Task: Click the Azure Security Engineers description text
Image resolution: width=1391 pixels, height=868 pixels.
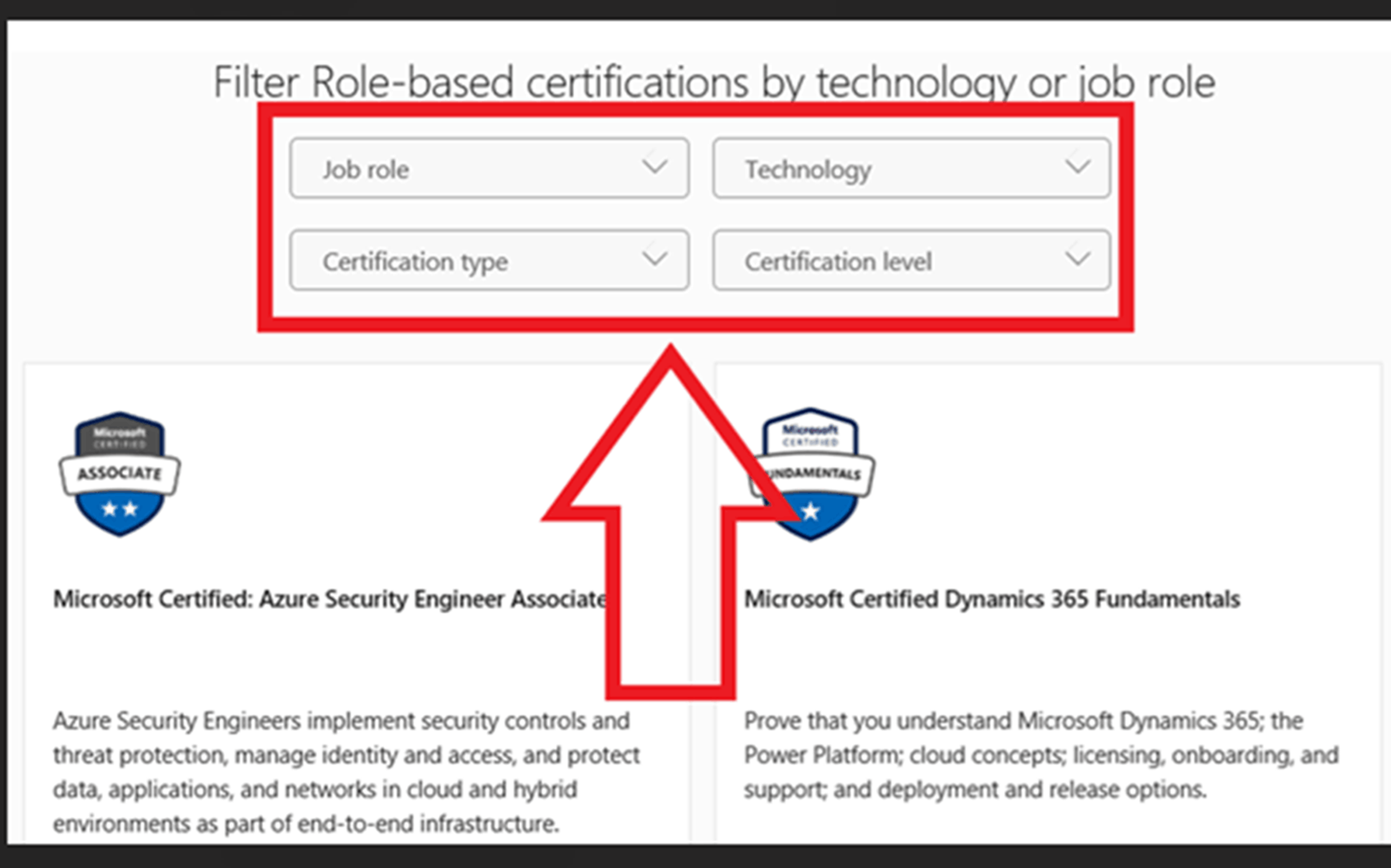Action: [x=347, y=772]
